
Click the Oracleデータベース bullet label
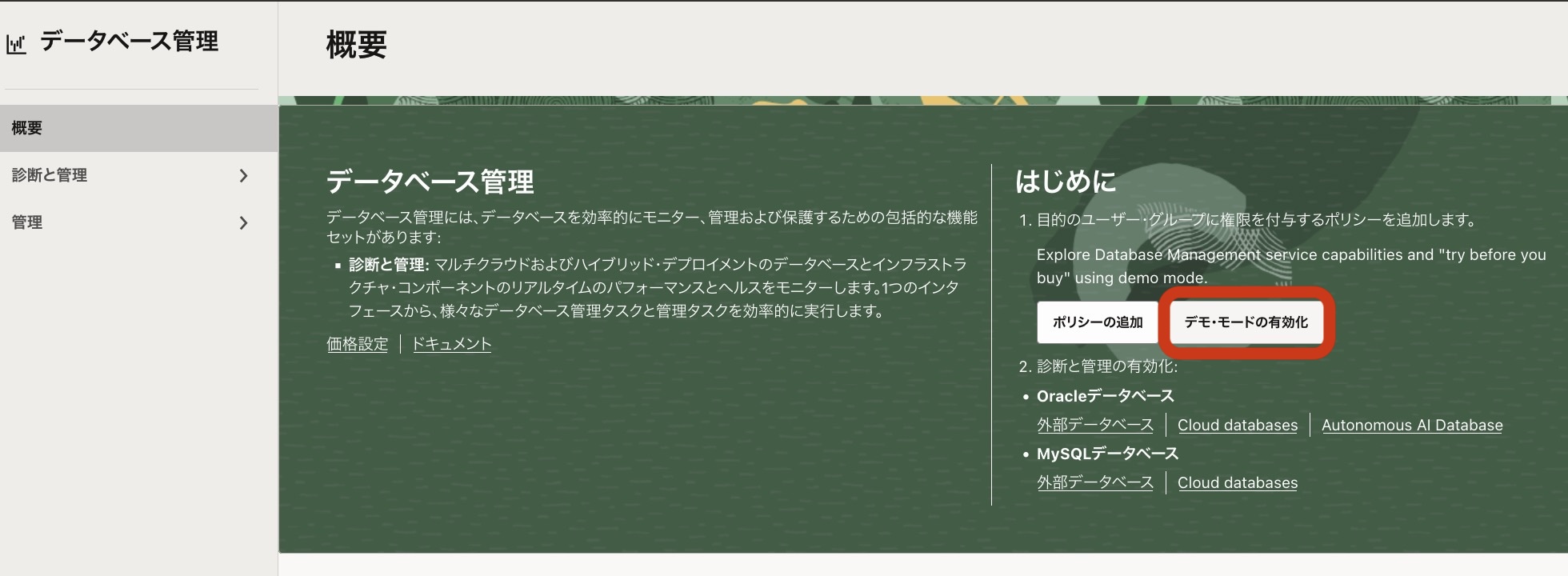tap(1106, 396)
